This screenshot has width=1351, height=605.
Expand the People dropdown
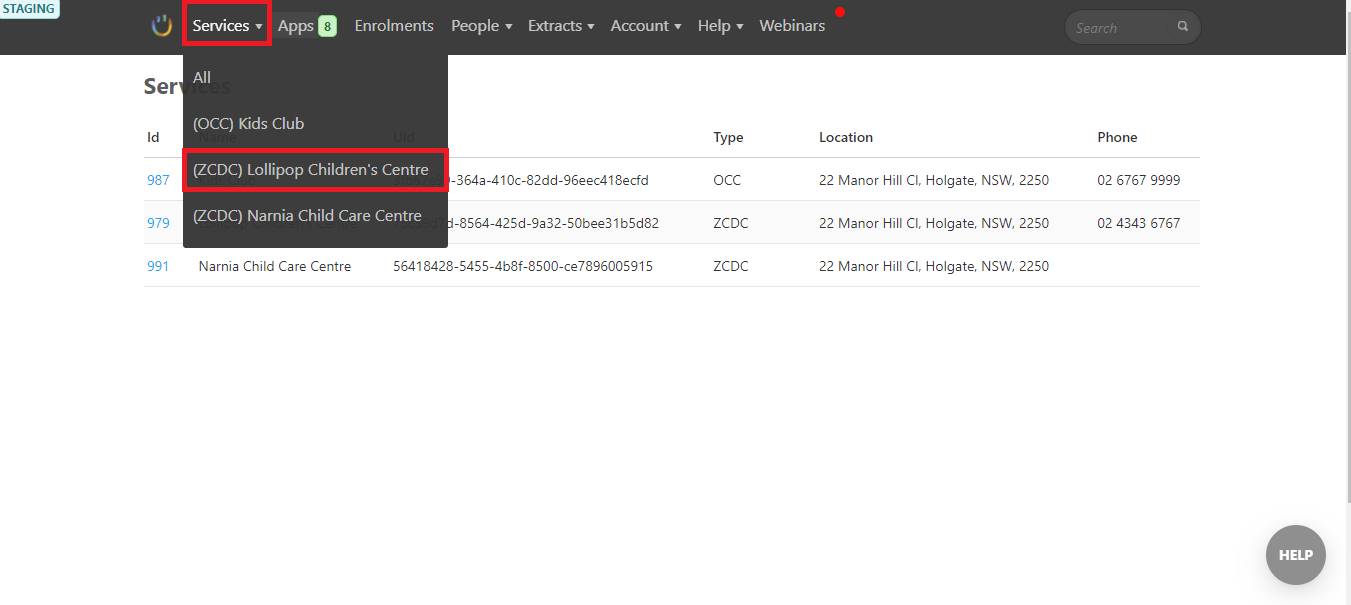coord(481,26)
